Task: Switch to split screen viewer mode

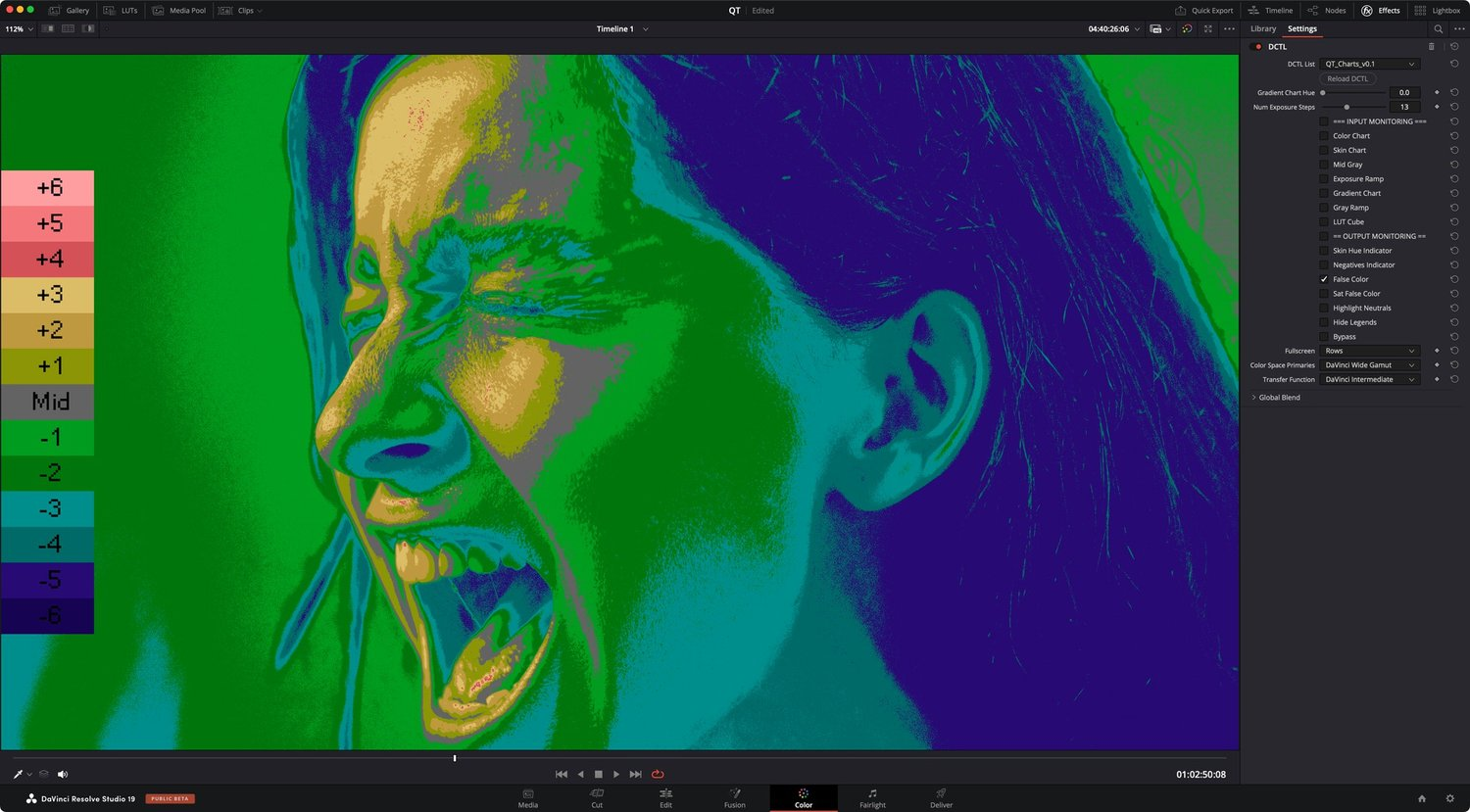Action: (68, 28)
